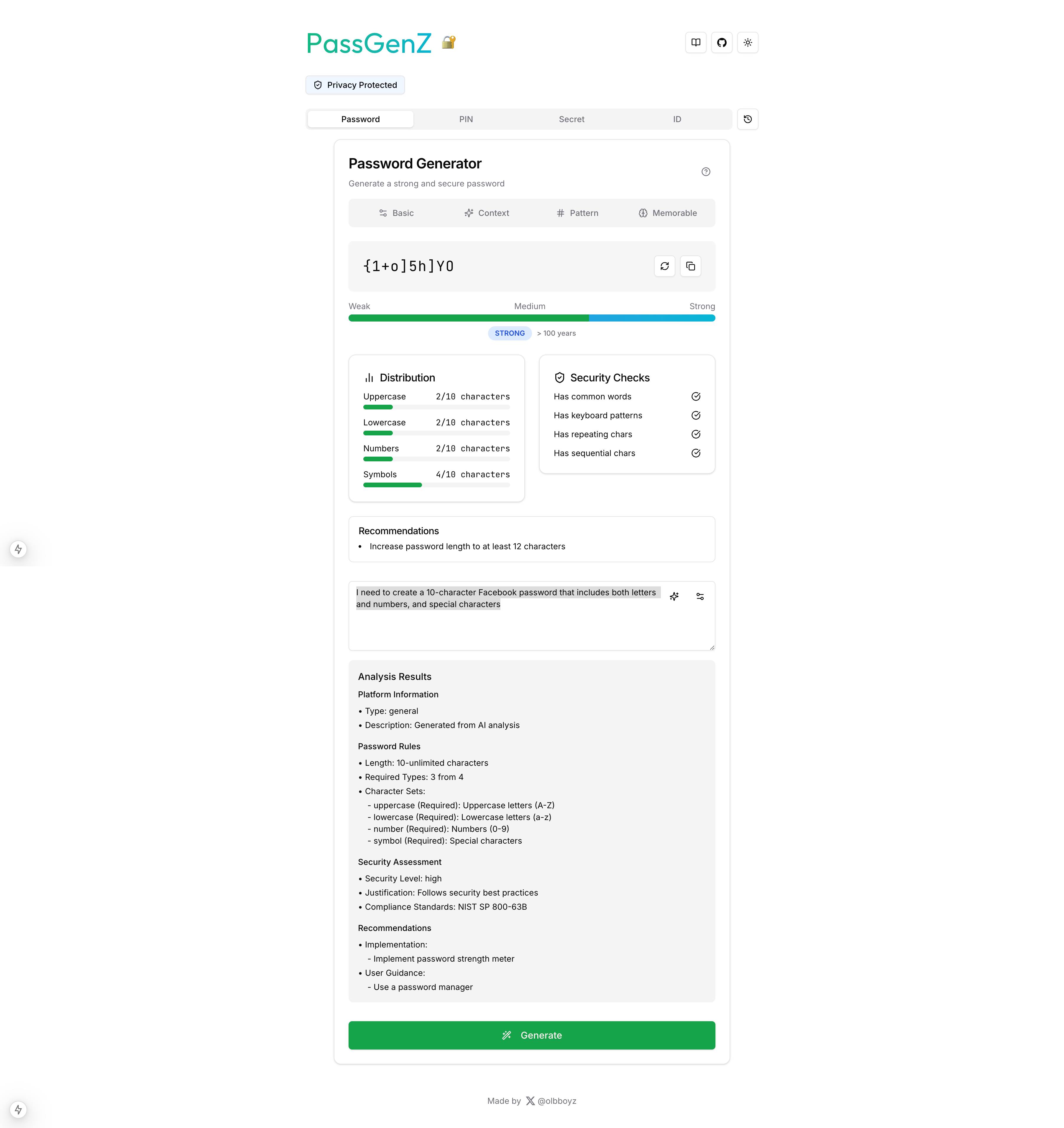Open password history clock icon
This screenshot has width=1064, height=1128.
pos(748,119)
